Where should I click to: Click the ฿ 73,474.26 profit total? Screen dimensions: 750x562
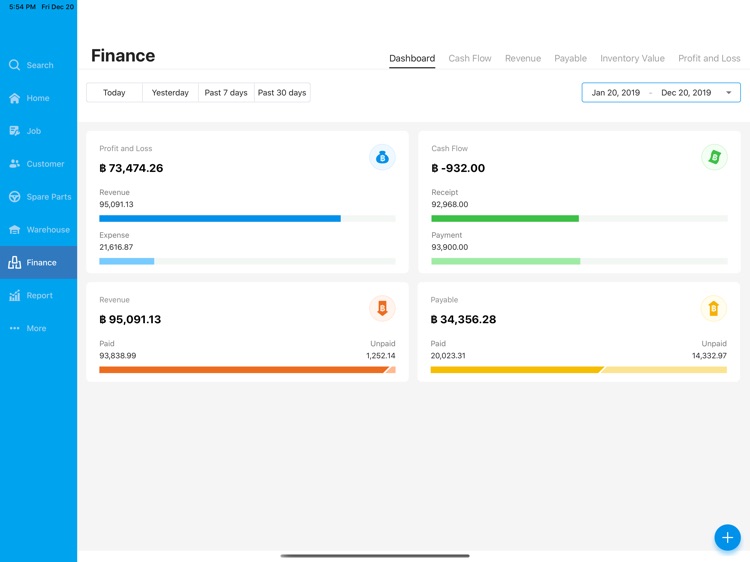pyautogui.click(x=131, y=168)
